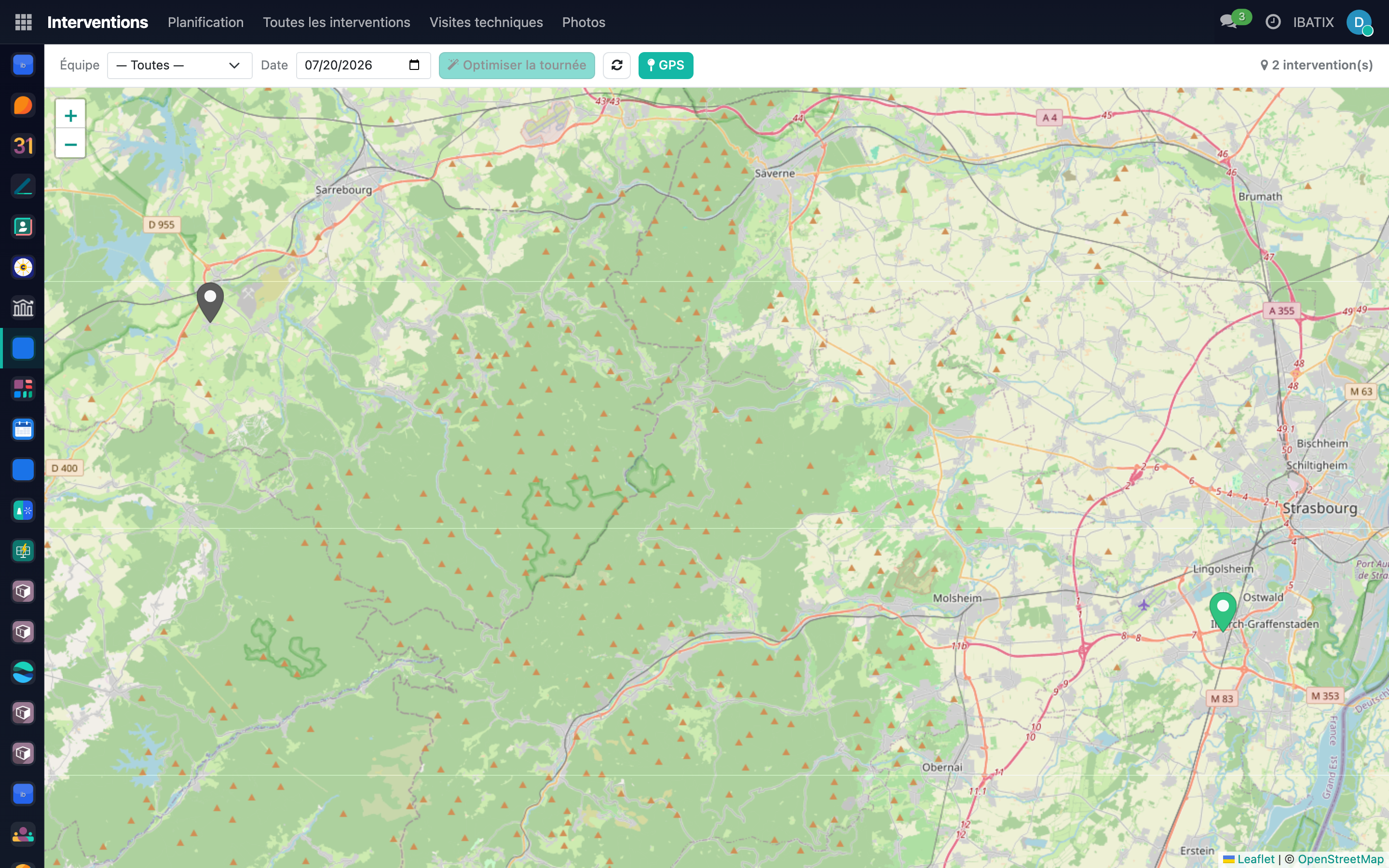Image resolution: width=1389 pixels, height=868 pixels.
Task: Open the apps grid launcher
Action: [x=23, y=22]
